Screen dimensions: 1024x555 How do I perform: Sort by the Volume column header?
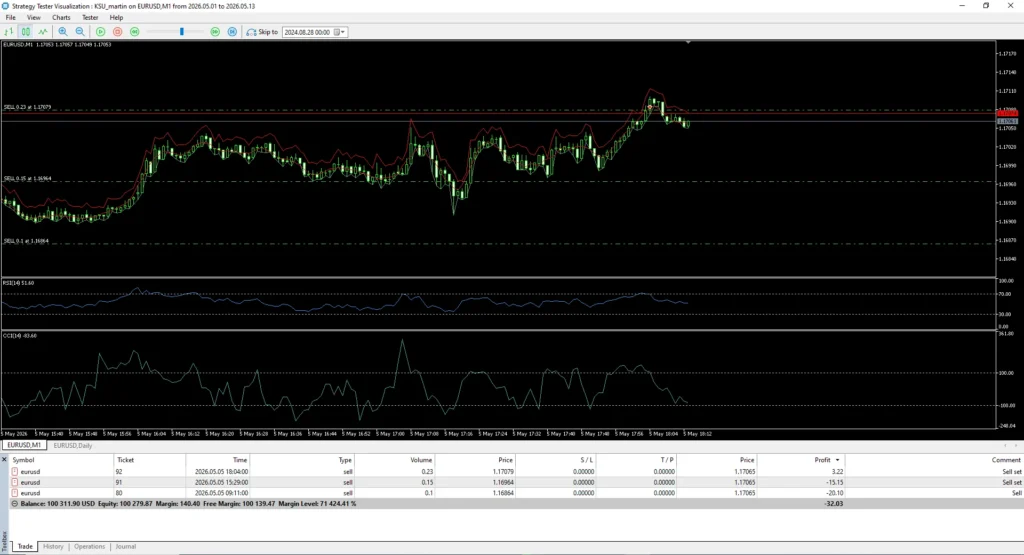[394, 460]
